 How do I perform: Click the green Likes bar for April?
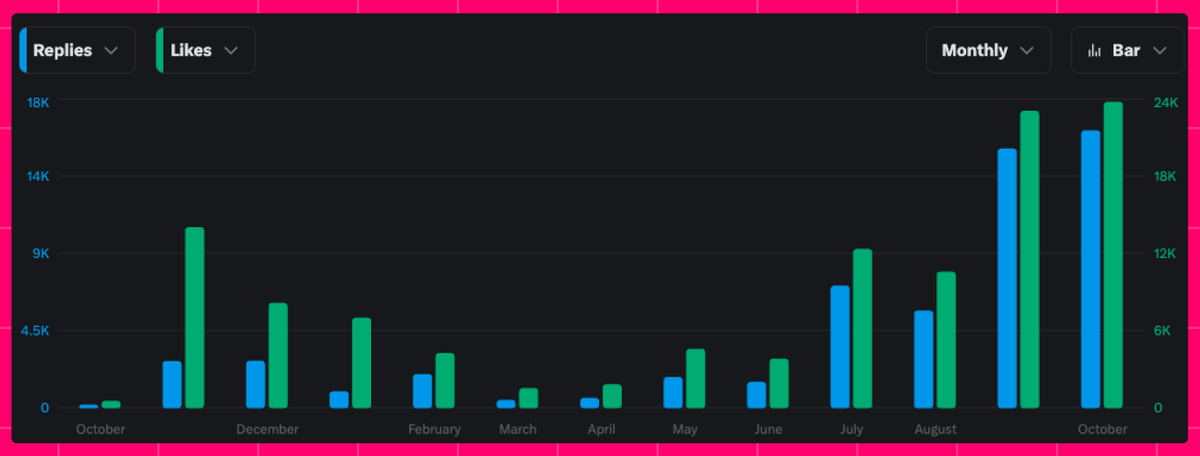pos(612,396)
